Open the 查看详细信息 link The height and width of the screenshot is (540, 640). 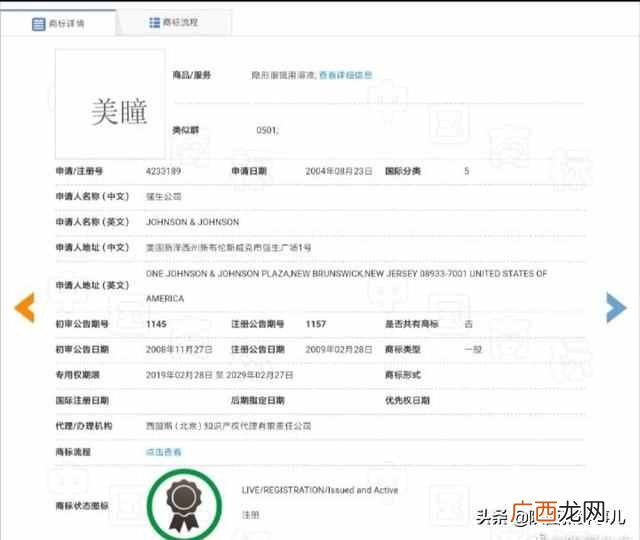click(345, 75)
